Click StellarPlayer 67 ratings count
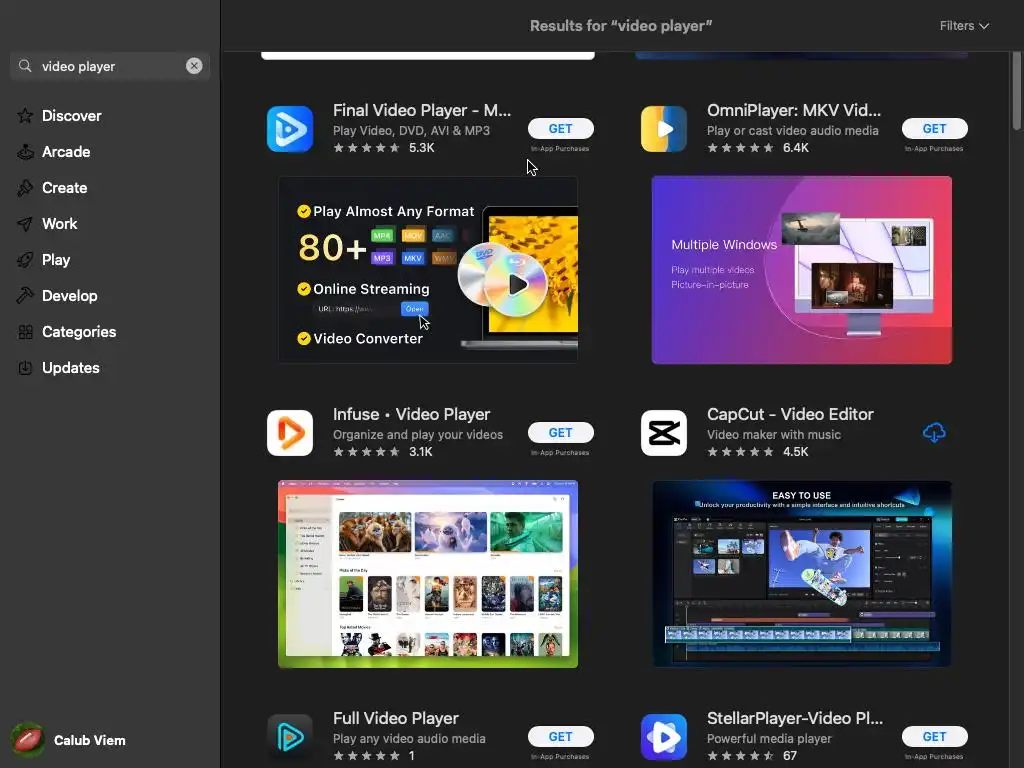 point(790,756)
